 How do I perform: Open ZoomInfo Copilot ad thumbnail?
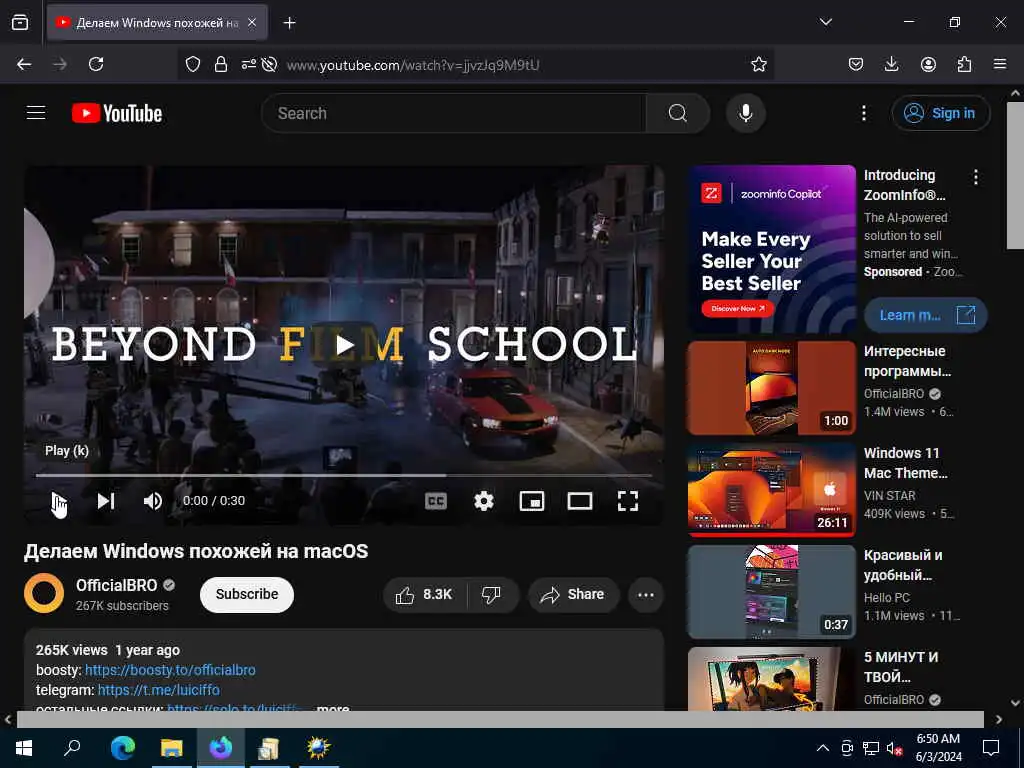coord(772,249)
